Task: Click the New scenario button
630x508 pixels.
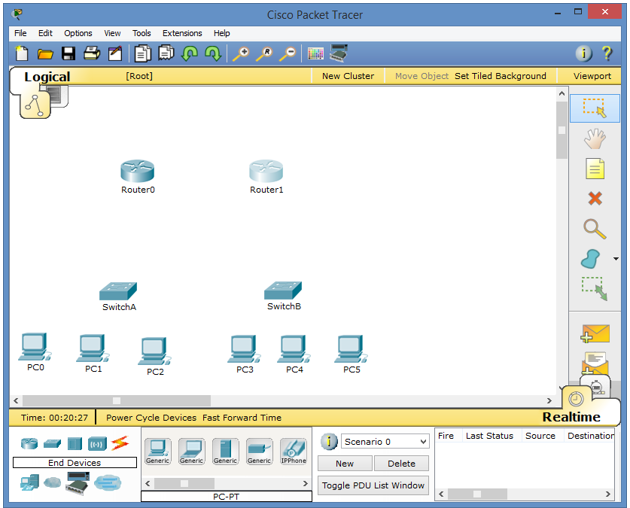Action: tap(345, 463)
